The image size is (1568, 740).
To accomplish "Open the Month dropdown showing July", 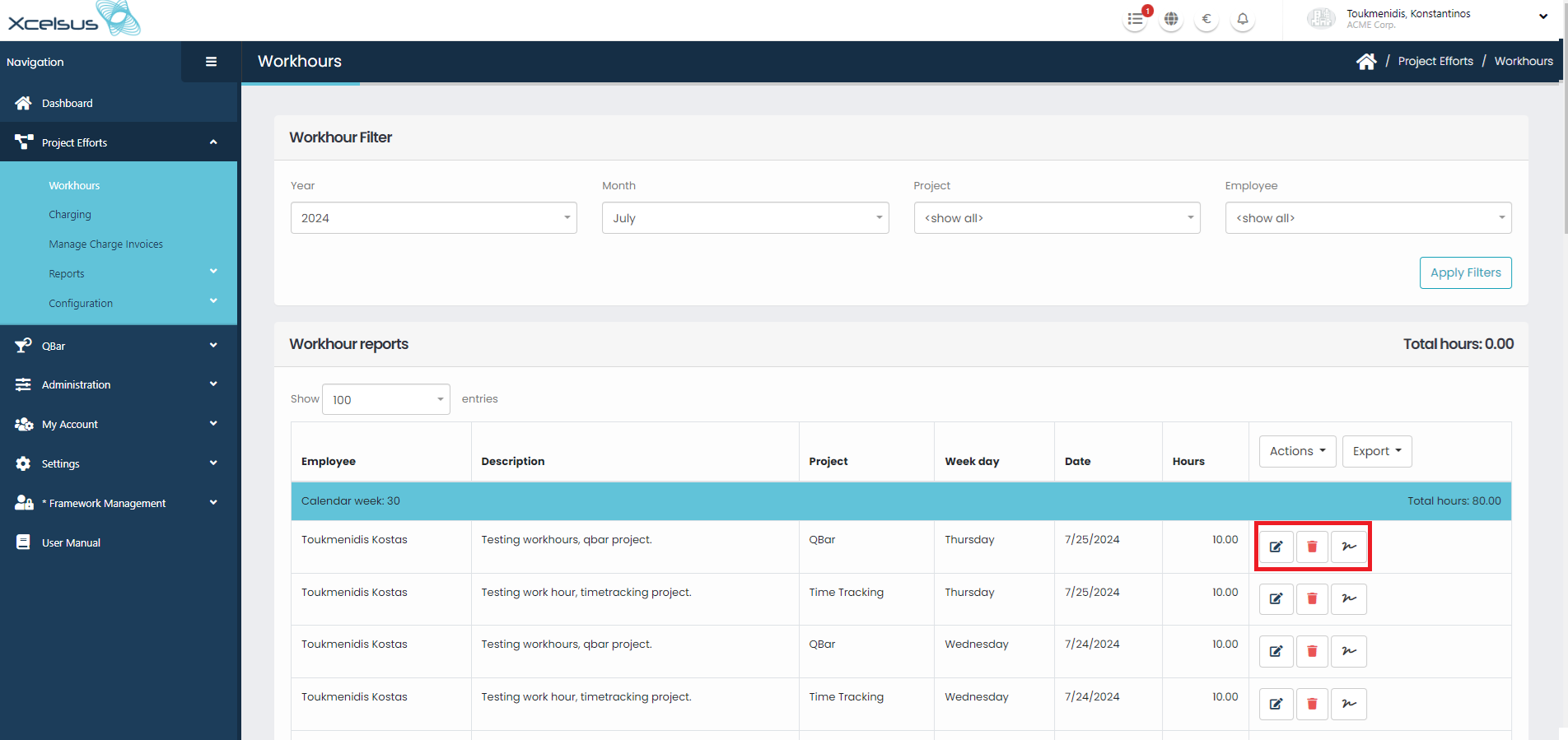I will coord(744,218).
